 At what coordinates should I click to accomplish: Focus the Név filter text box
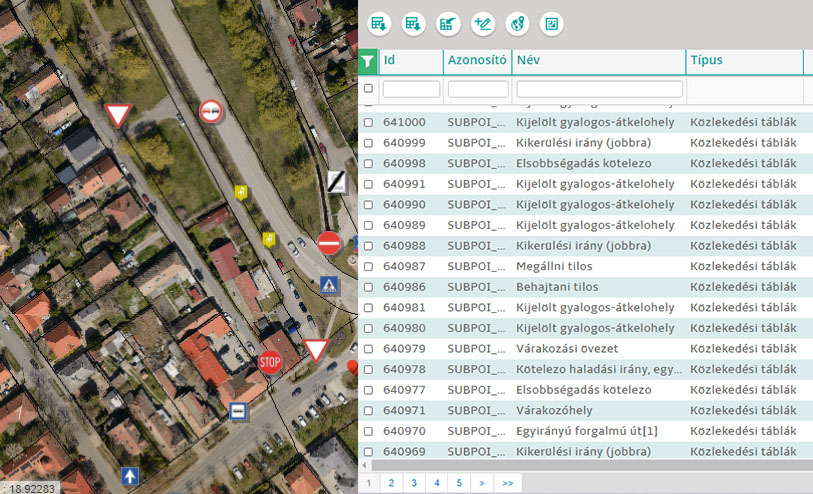(598, 89)
